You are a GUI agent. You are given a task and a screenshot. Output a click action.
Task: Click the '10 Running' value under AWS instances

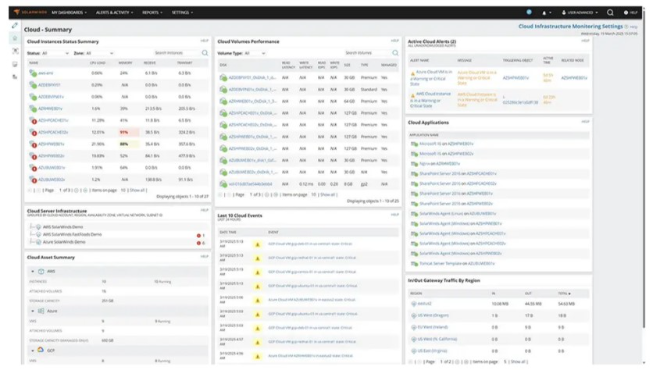pos(162,282)
